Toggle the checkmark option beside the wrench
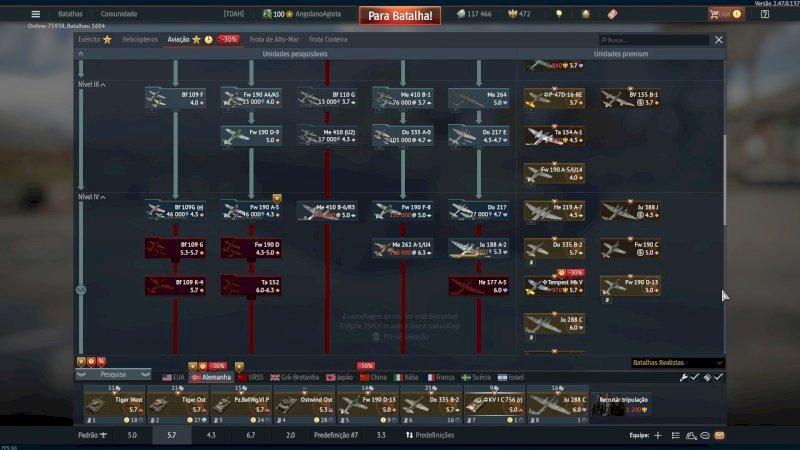800x450 pixels. point(695,377)
